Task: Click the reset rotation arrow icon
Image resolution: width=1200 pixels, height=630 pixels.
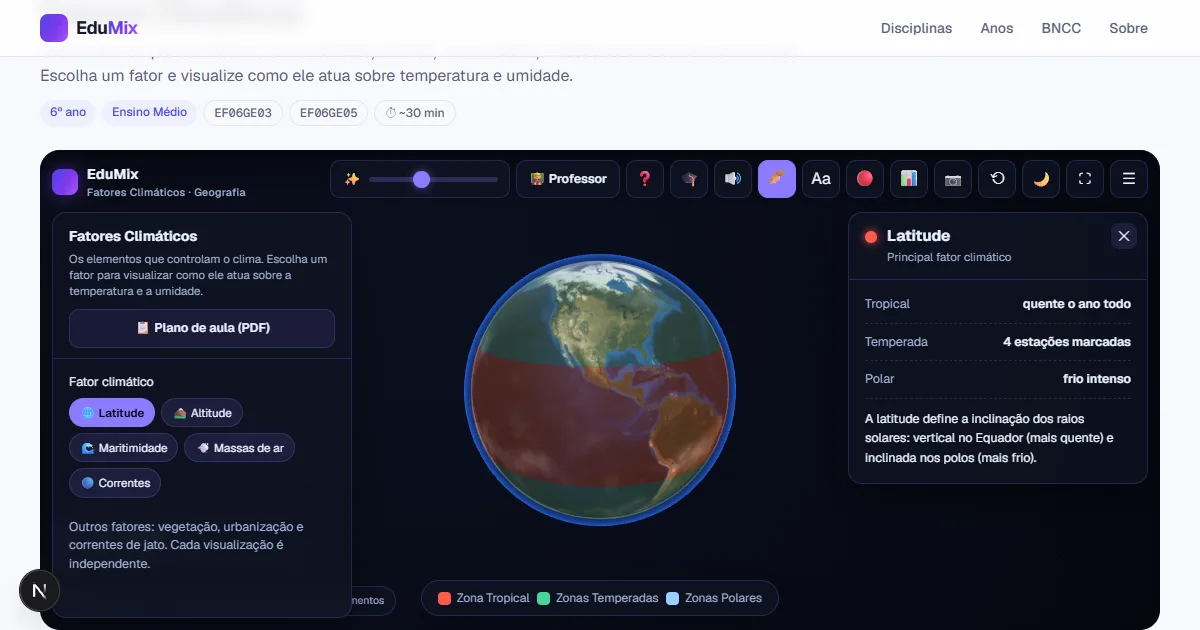Action: tap(997, 179)
